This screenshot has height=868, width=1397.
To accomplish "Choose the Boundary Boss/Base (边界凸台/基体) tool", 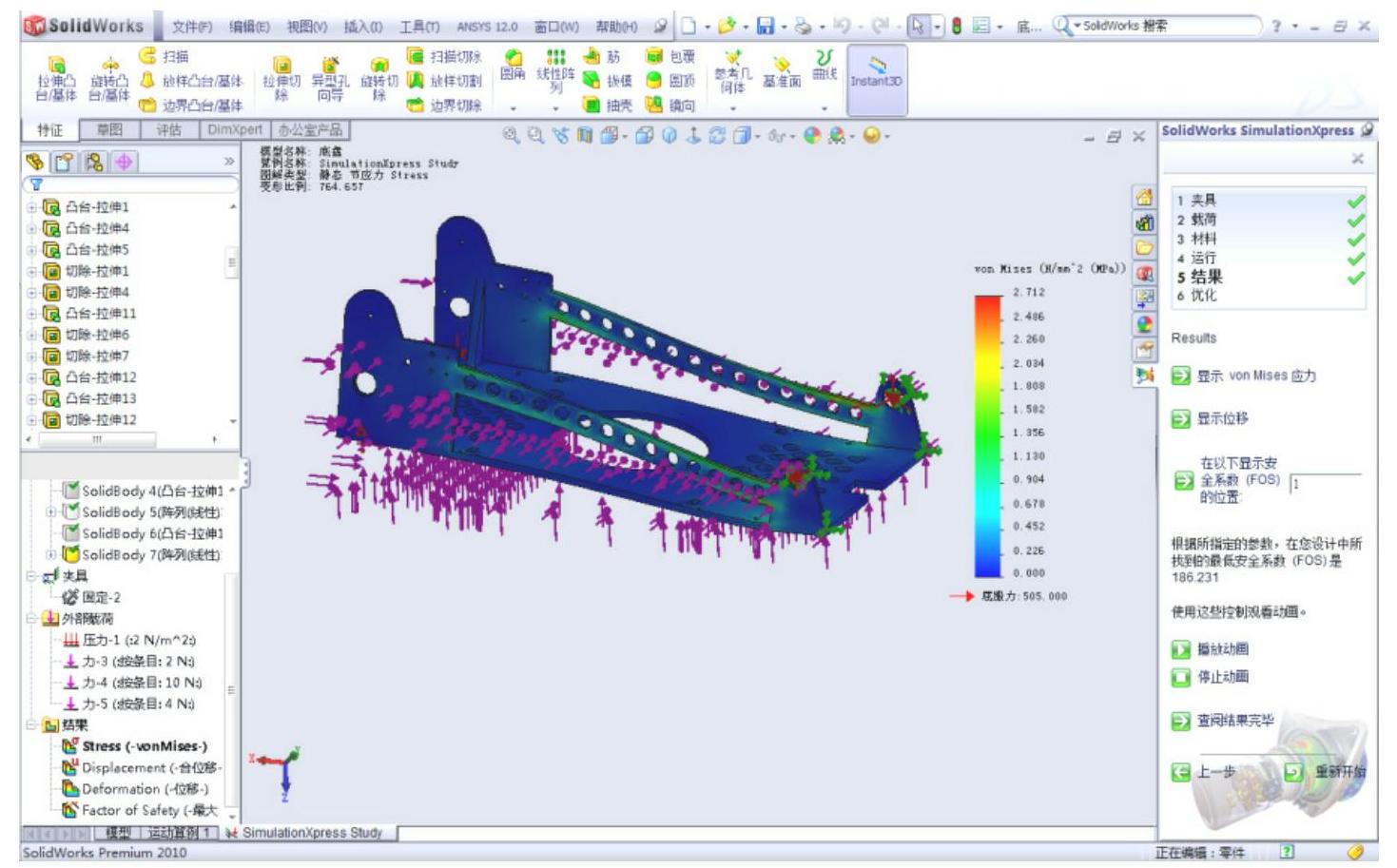I will click(191, 105).
